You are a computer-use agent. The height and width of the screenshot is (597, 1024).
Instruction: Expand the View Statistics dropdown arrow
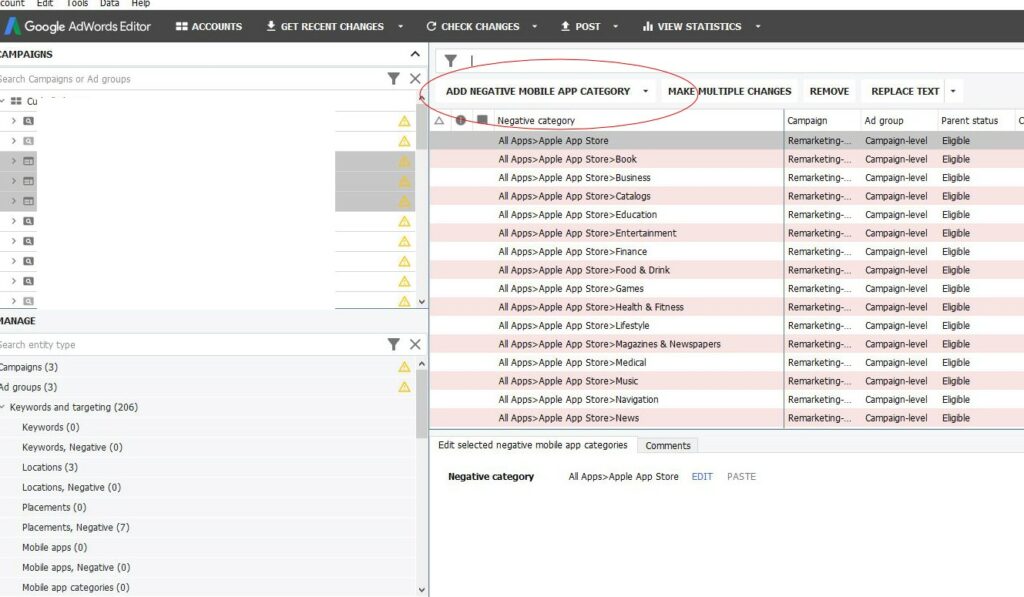click(x=758, y=26)
